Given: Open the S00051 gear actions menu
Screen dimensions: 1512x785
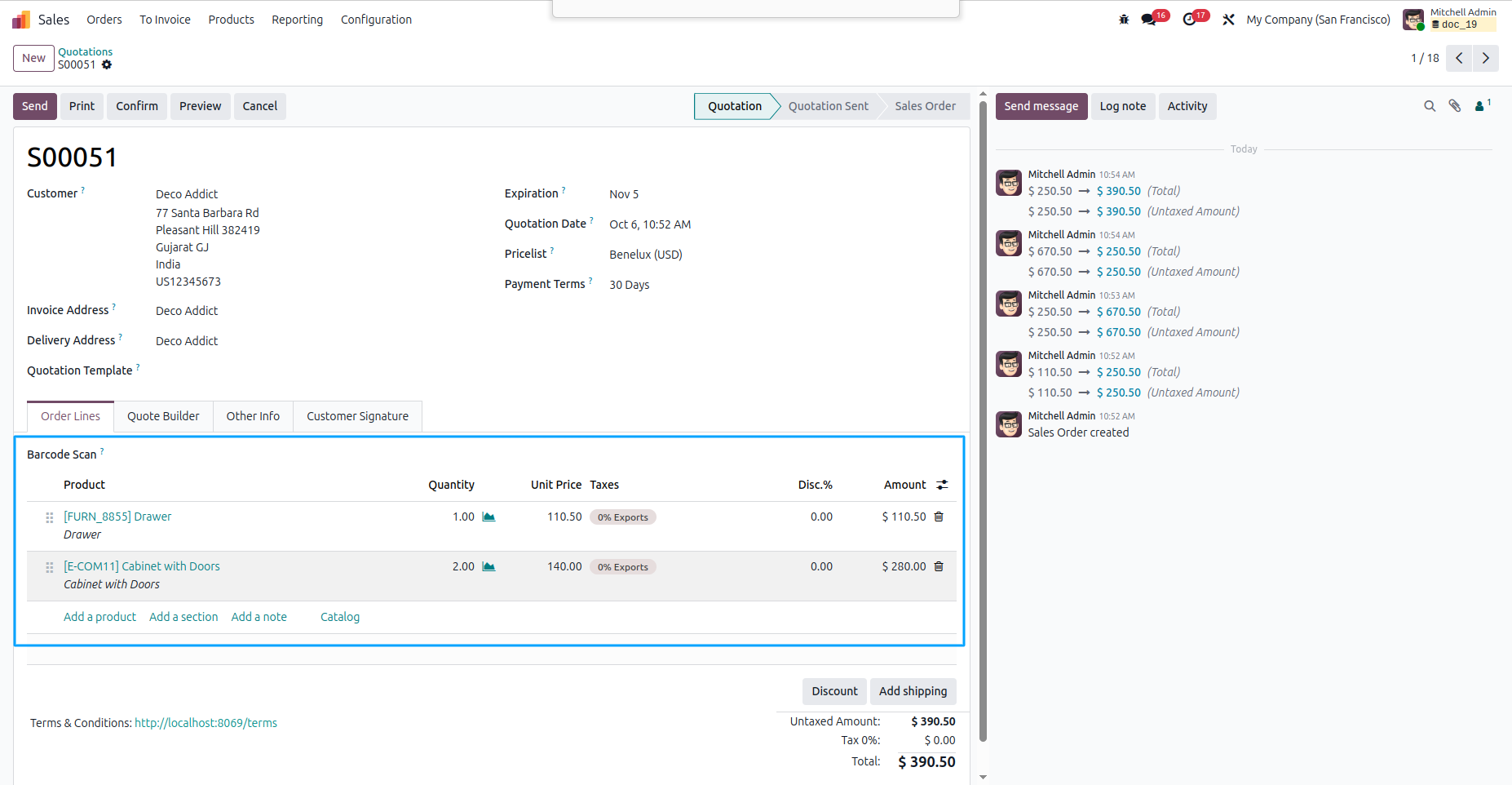Looking at the screenshot, I should (107, 64).
